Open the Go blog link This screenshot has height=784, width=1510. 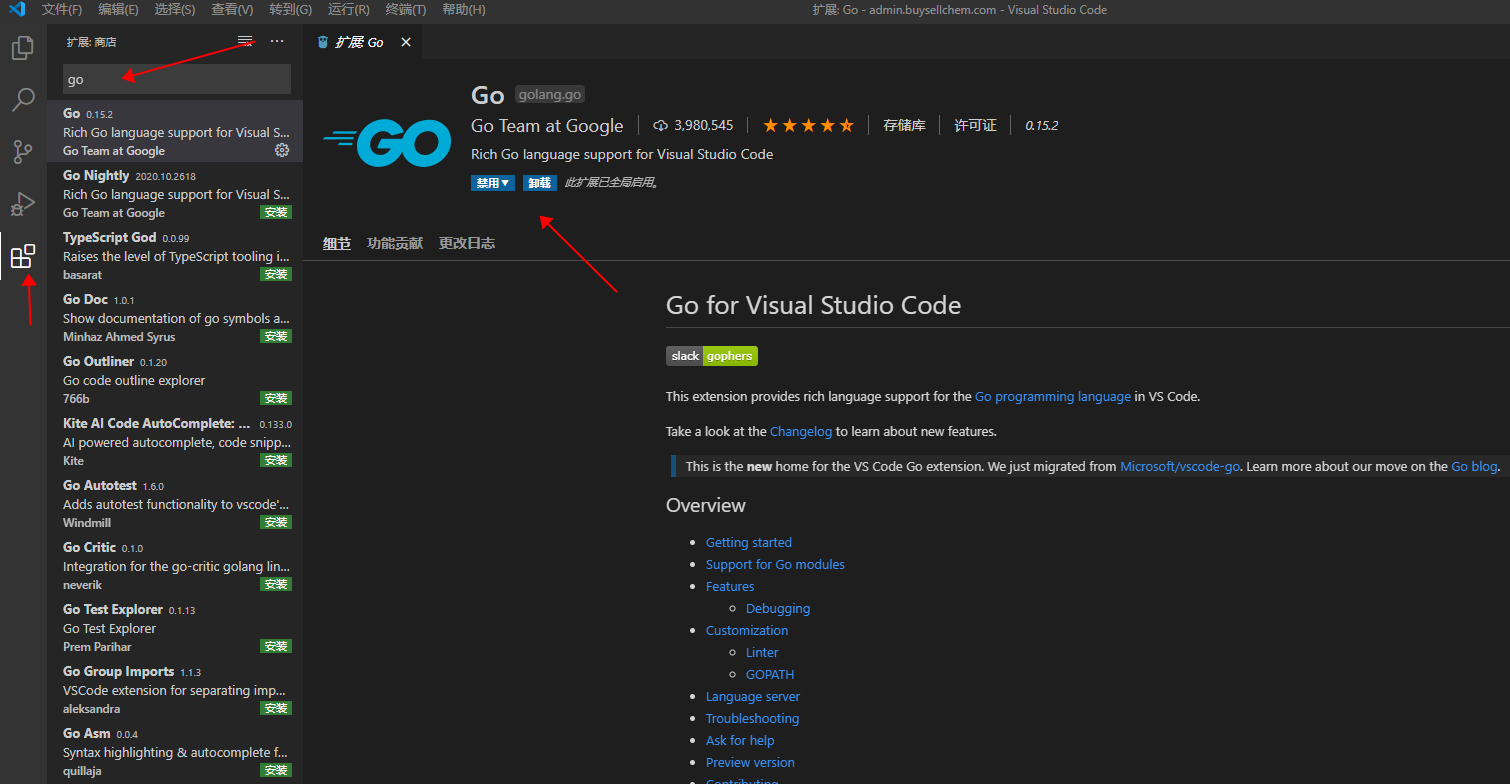[x=1474, y=466]
